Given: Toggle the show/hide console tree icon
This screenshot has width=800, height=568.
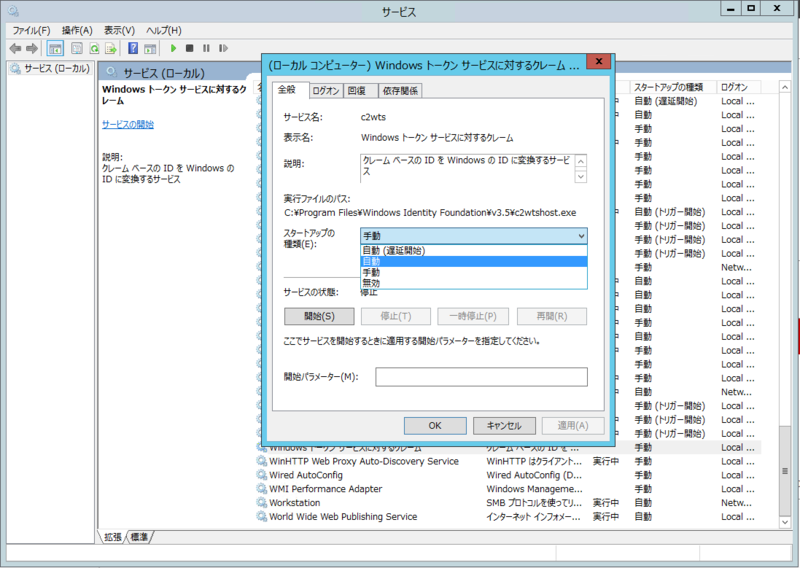Looking at the screenshot, I should (x=56, y=48).
